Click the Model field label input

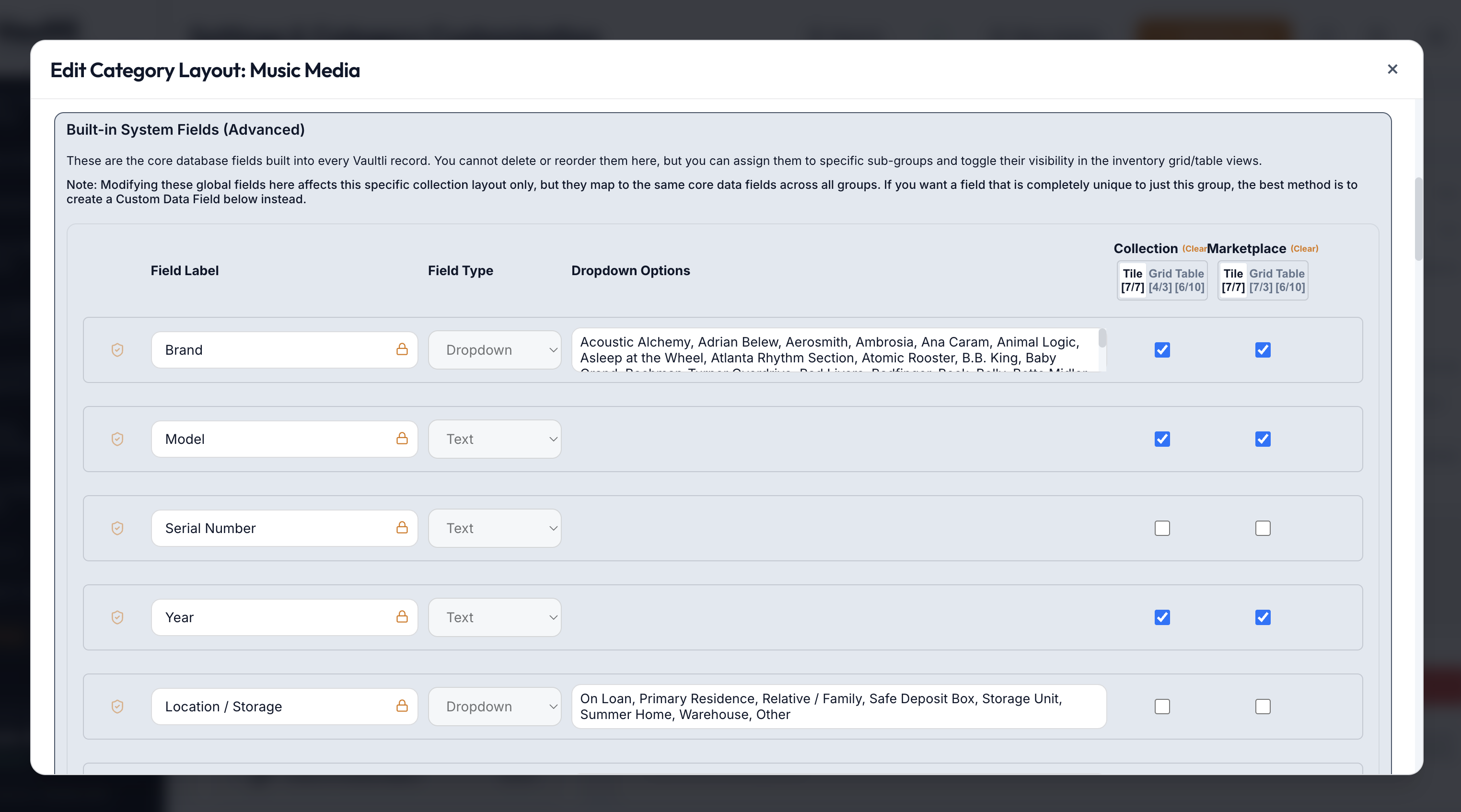[285, 439]
